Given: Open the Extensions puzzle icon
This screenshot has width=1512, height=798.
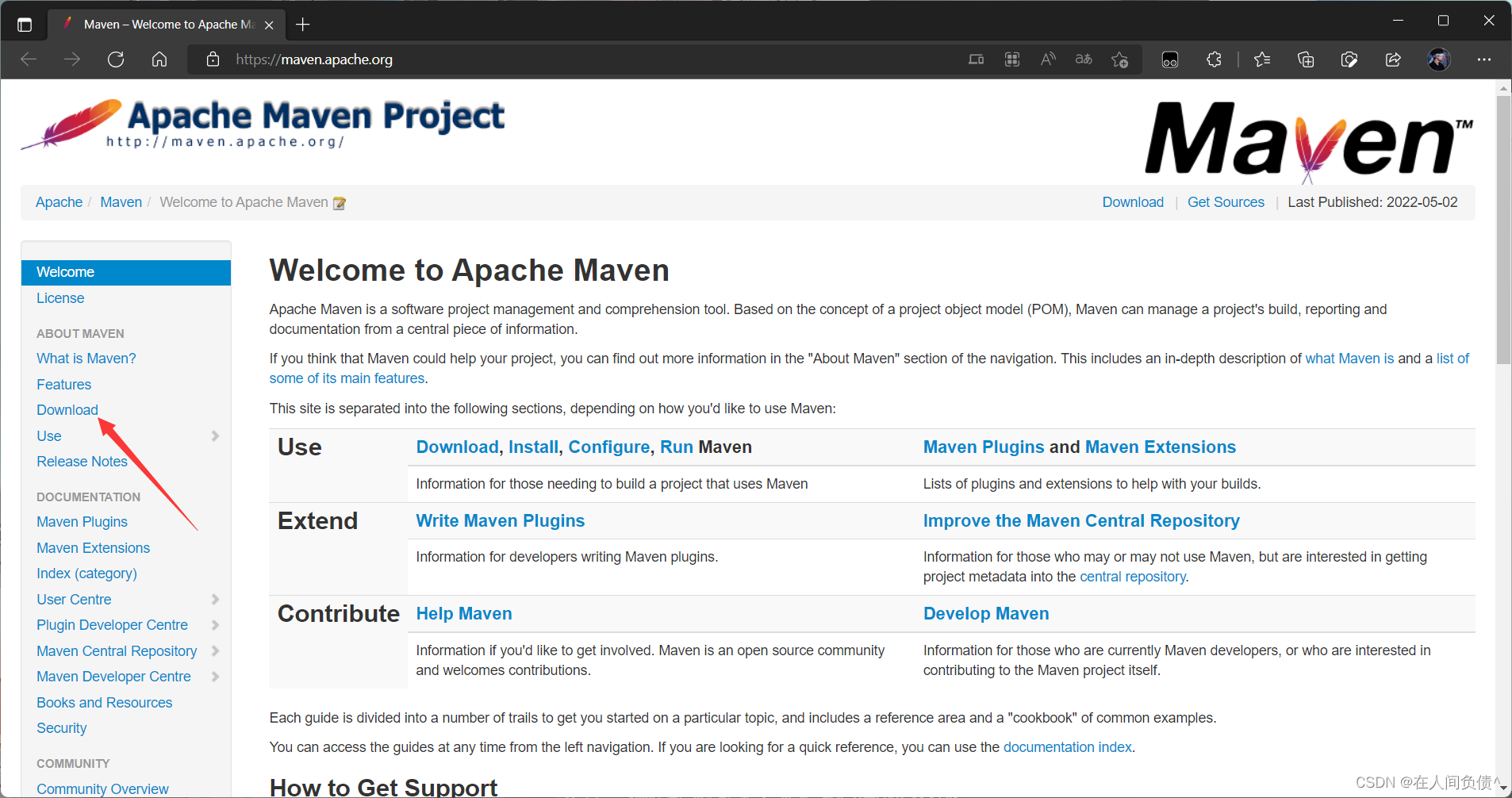Looking at the screenshot, I should point(1214,59).
